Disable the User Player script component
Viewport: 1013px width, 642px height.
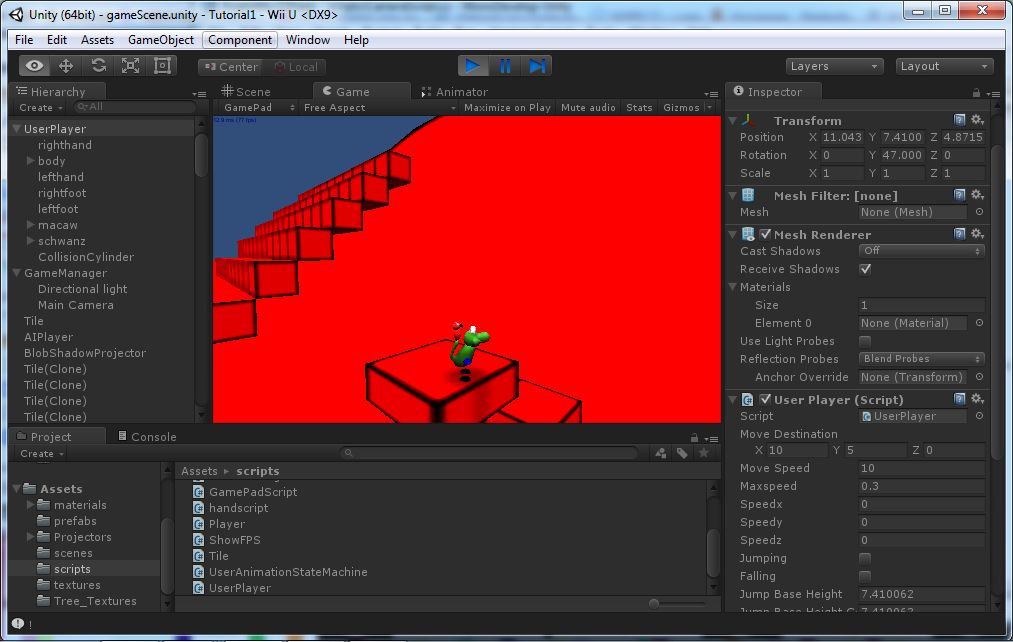[766, 399]
